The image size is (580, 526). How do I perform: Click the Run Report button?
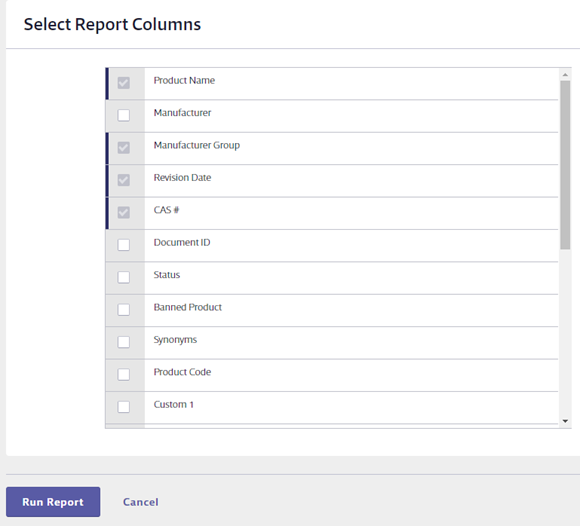pos(53,502)
